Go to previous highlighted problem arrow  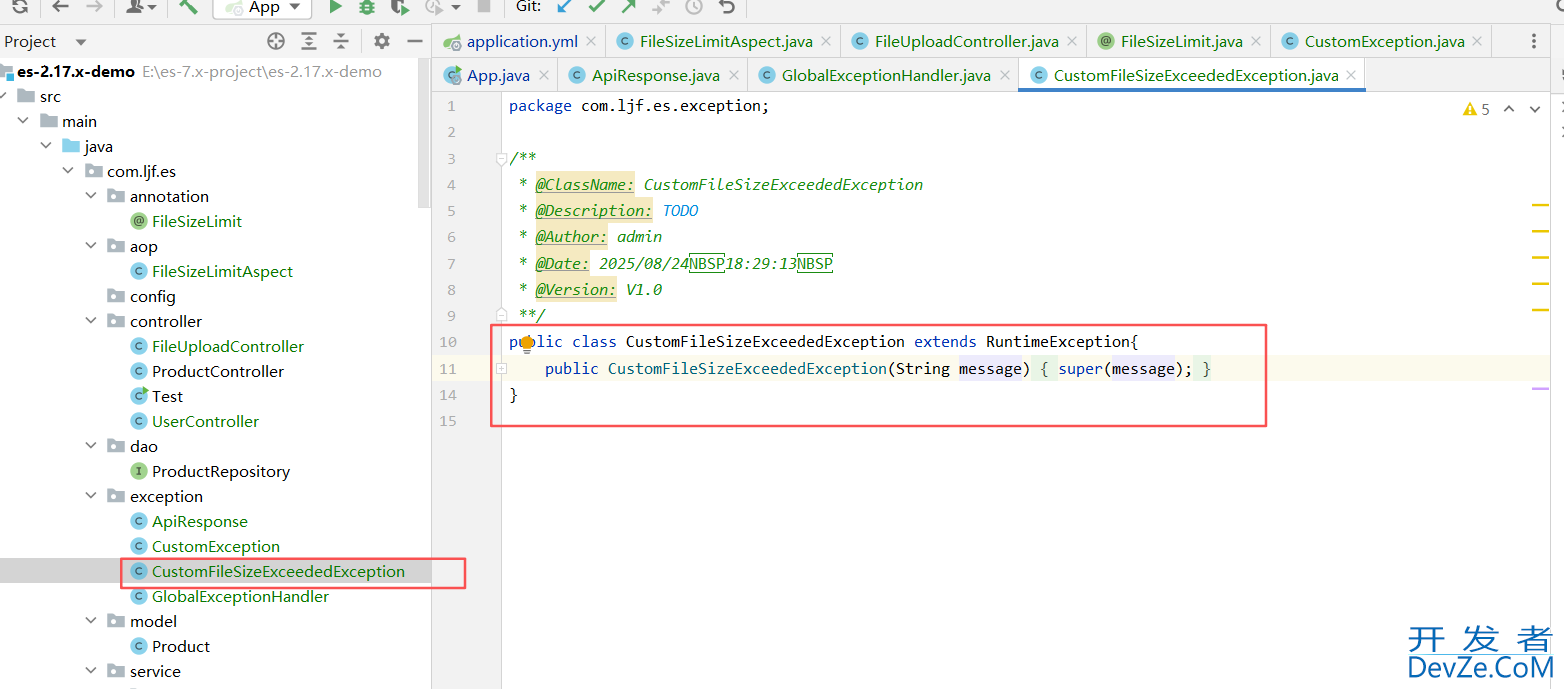(x=1509, y=109)
